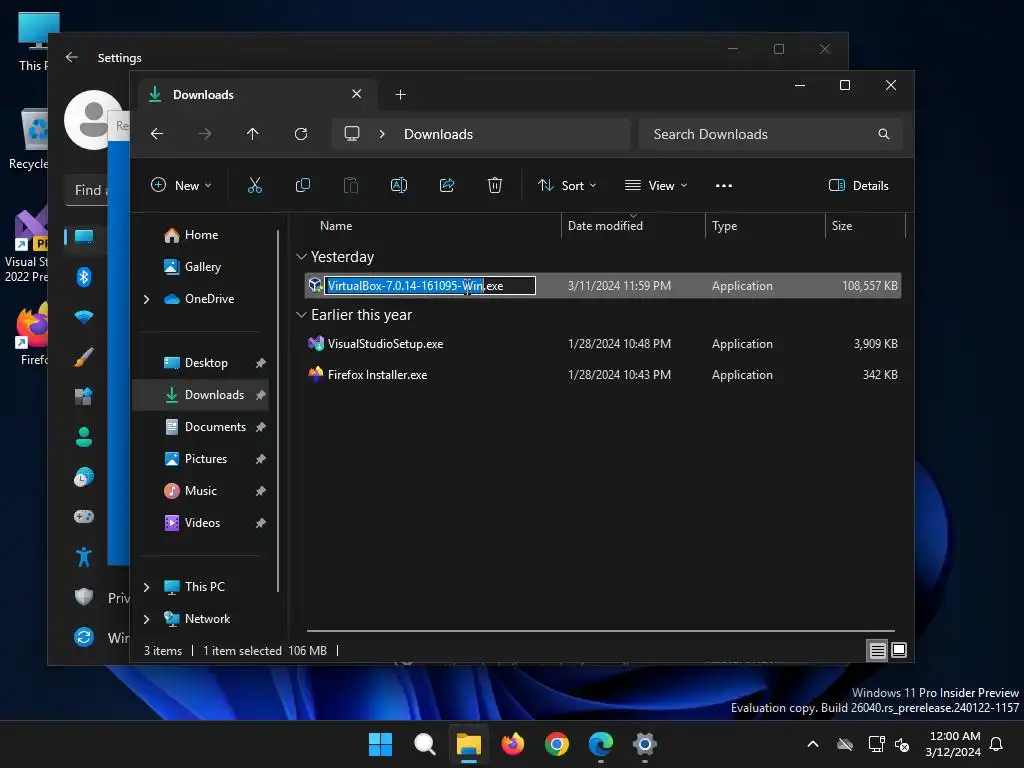Open the See more ellipsis menu
The width and height of the screenshot is (1024, 768).
tap(724, 185)
